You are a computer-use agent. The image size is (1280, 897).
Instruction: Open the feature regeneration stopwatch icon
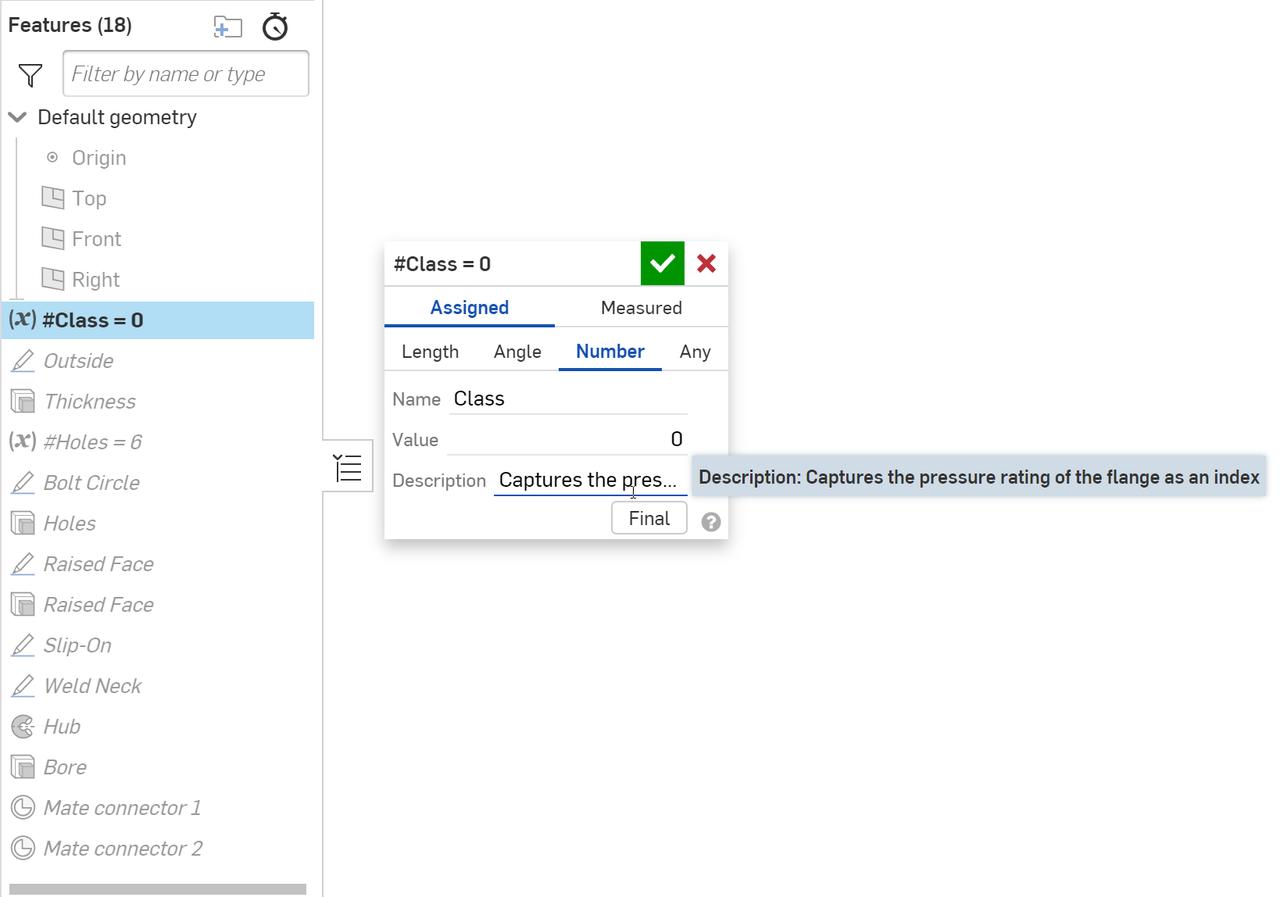click(274, 27)
